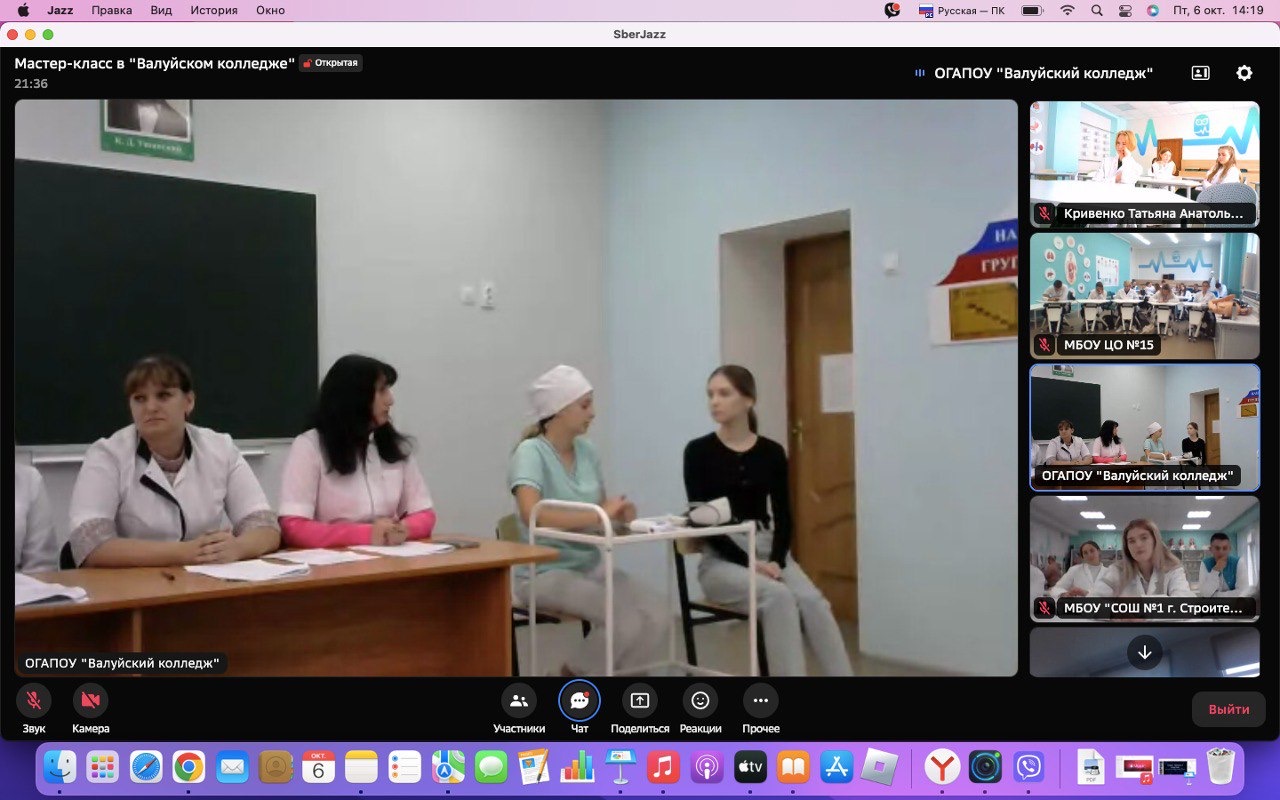The image size is (1280, 800).
Task: Open the conference settings gear
Action: 1244,73
